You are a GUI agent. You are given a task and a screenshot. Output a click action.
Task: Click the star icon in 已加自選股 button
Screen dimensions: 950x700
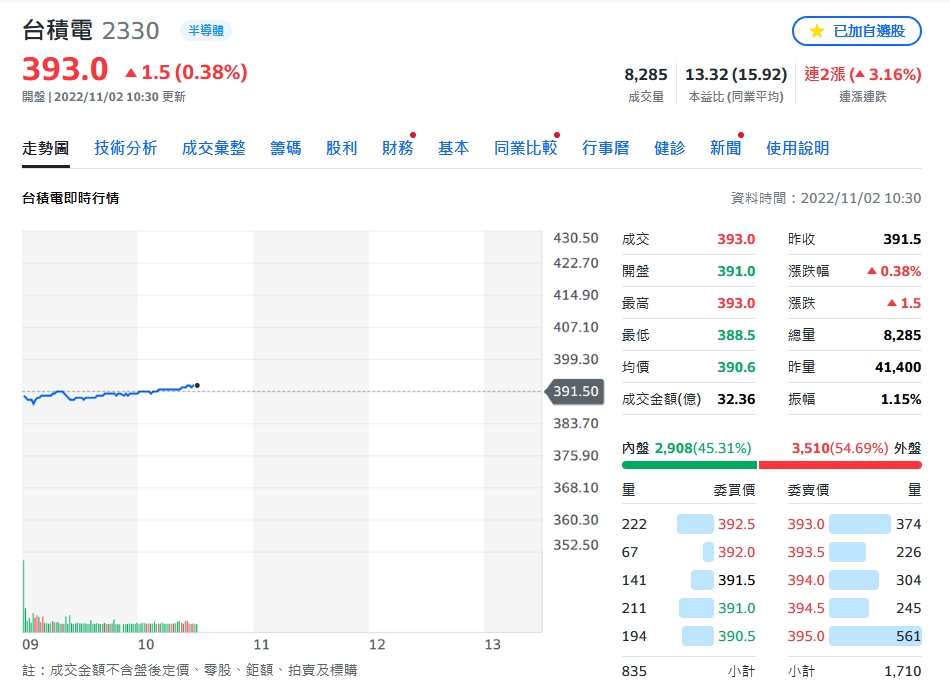816,31
